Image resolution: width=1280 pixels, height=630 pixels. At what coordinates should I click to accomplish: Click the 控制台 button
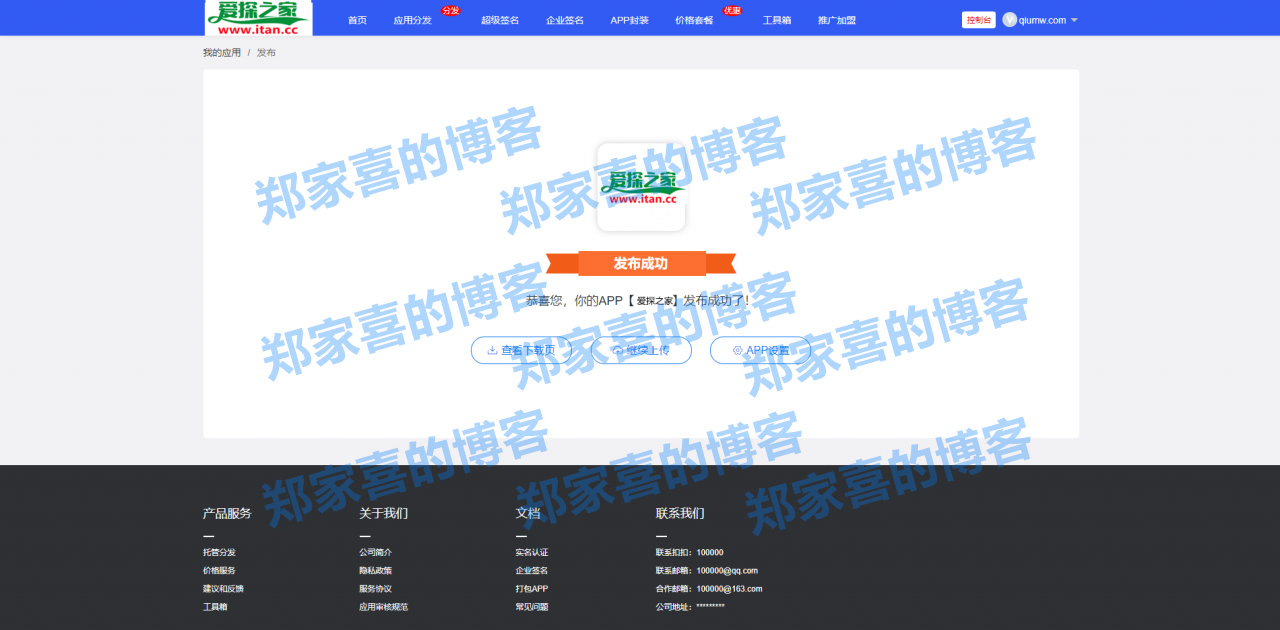[x=979, y=20]
